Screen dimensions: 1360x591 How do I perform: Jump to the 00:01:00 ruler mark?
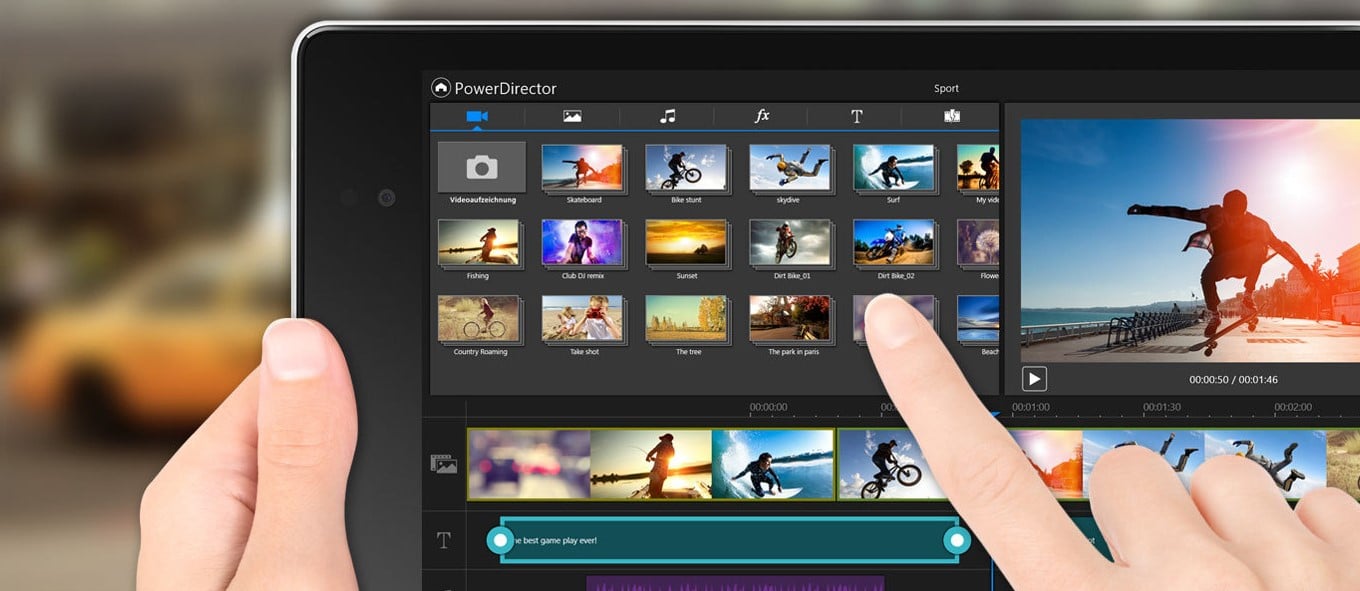(1030, 407)
